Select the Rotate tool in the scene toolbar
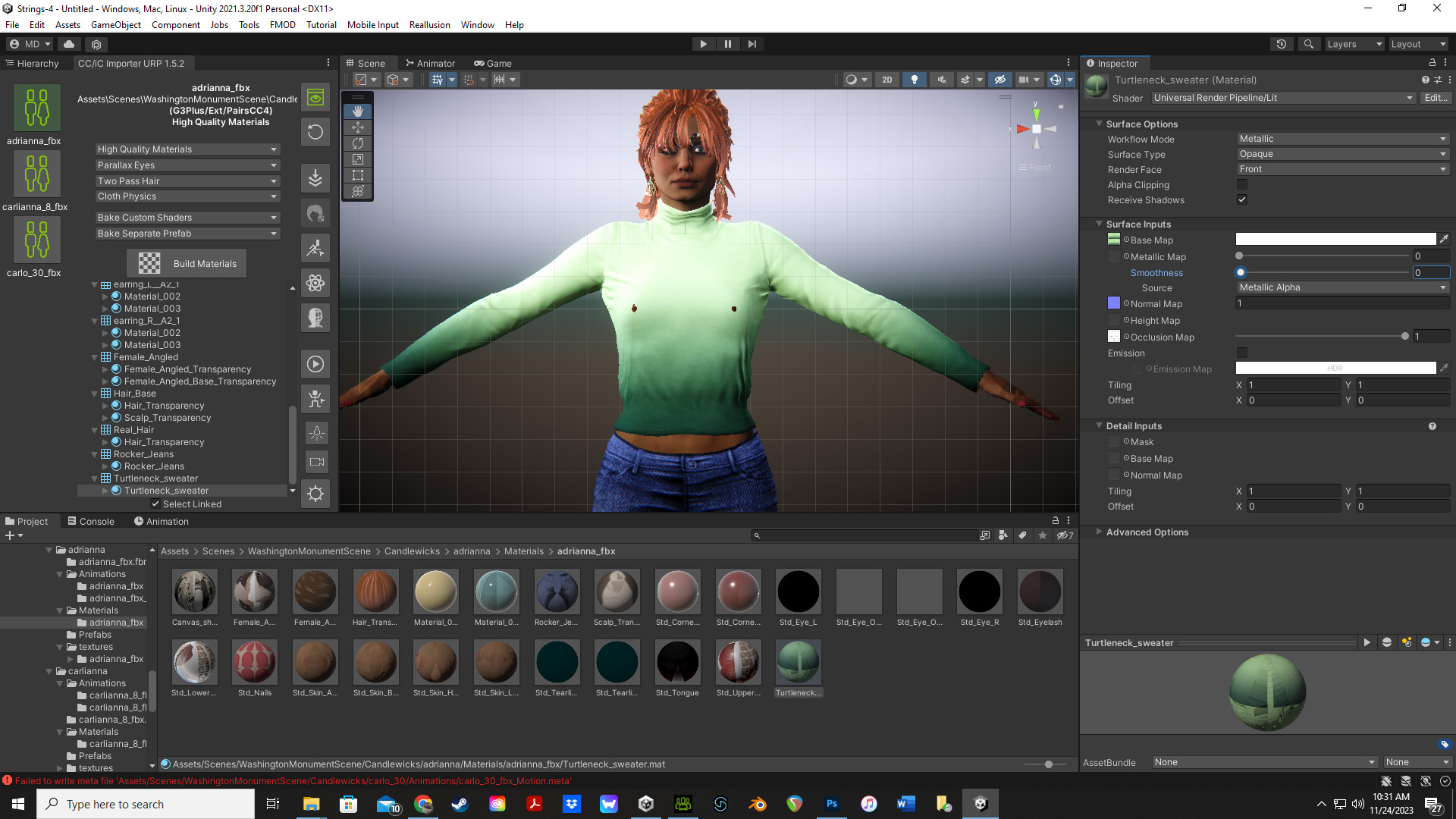The image size is (1456, 819). tap(358, 143)
